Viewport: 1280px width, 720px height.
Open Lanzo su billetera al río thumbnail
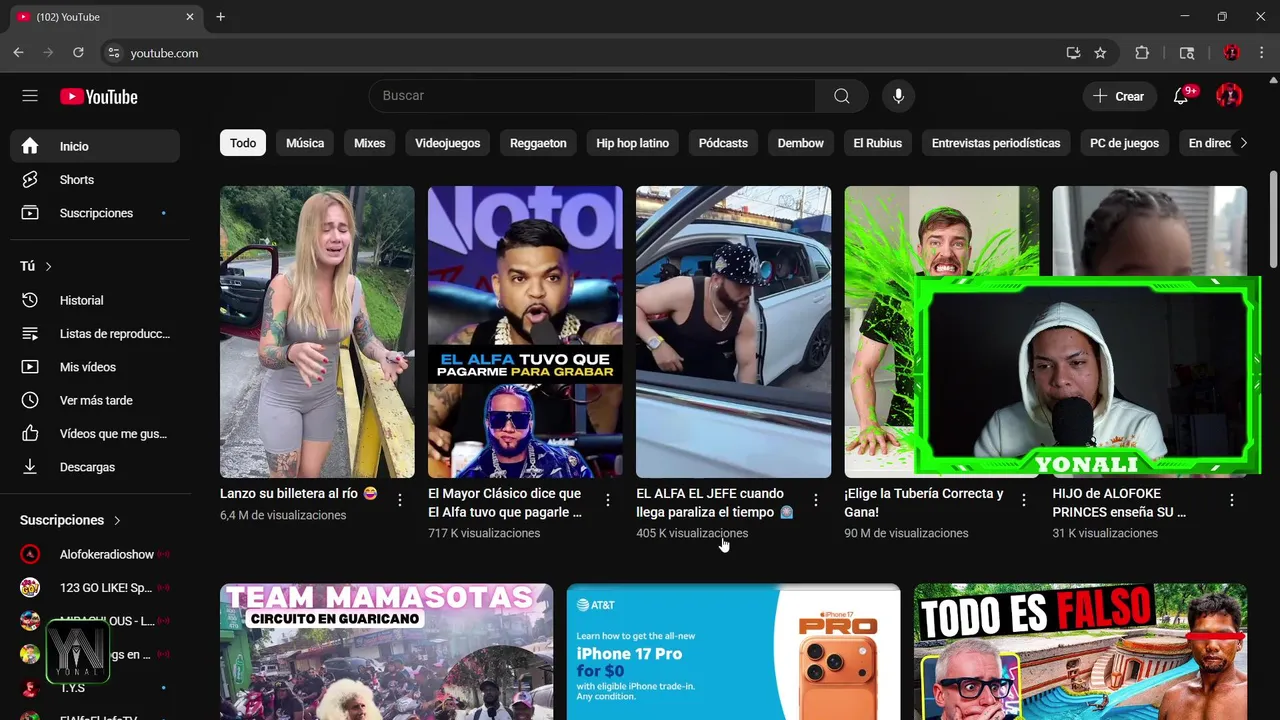(x=317, y=332)
